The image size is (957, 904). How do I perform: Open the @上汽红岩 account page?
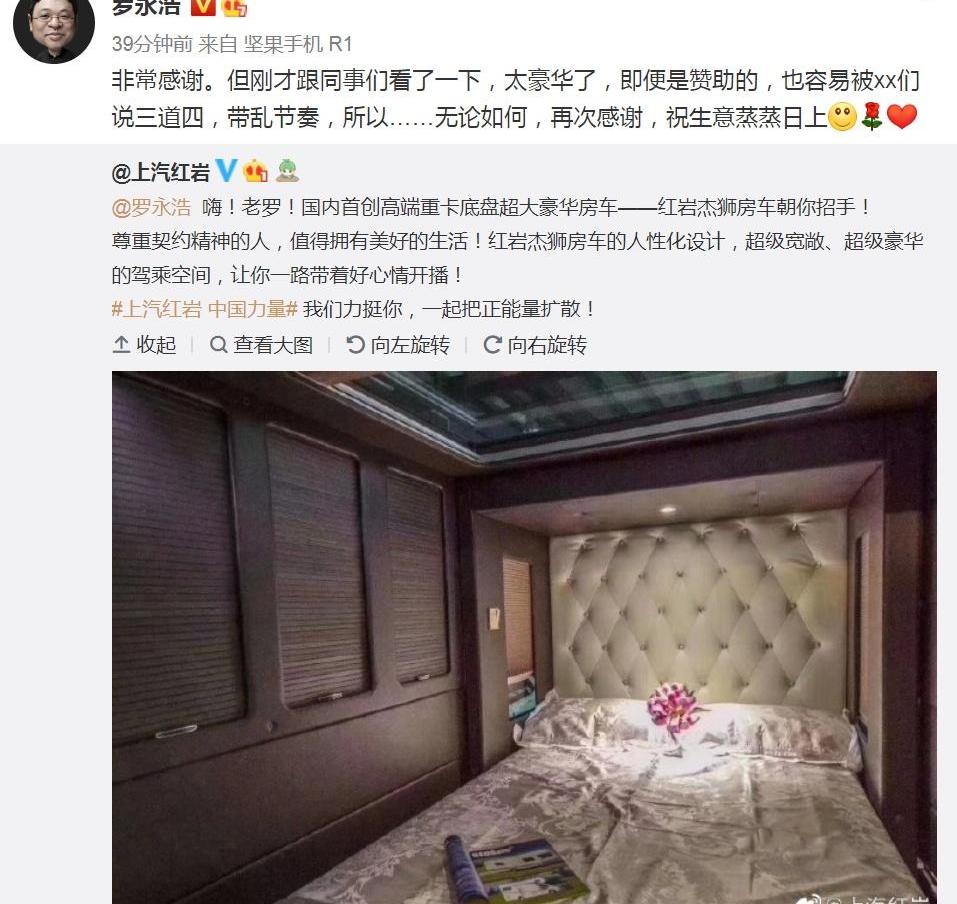point(161,172)
